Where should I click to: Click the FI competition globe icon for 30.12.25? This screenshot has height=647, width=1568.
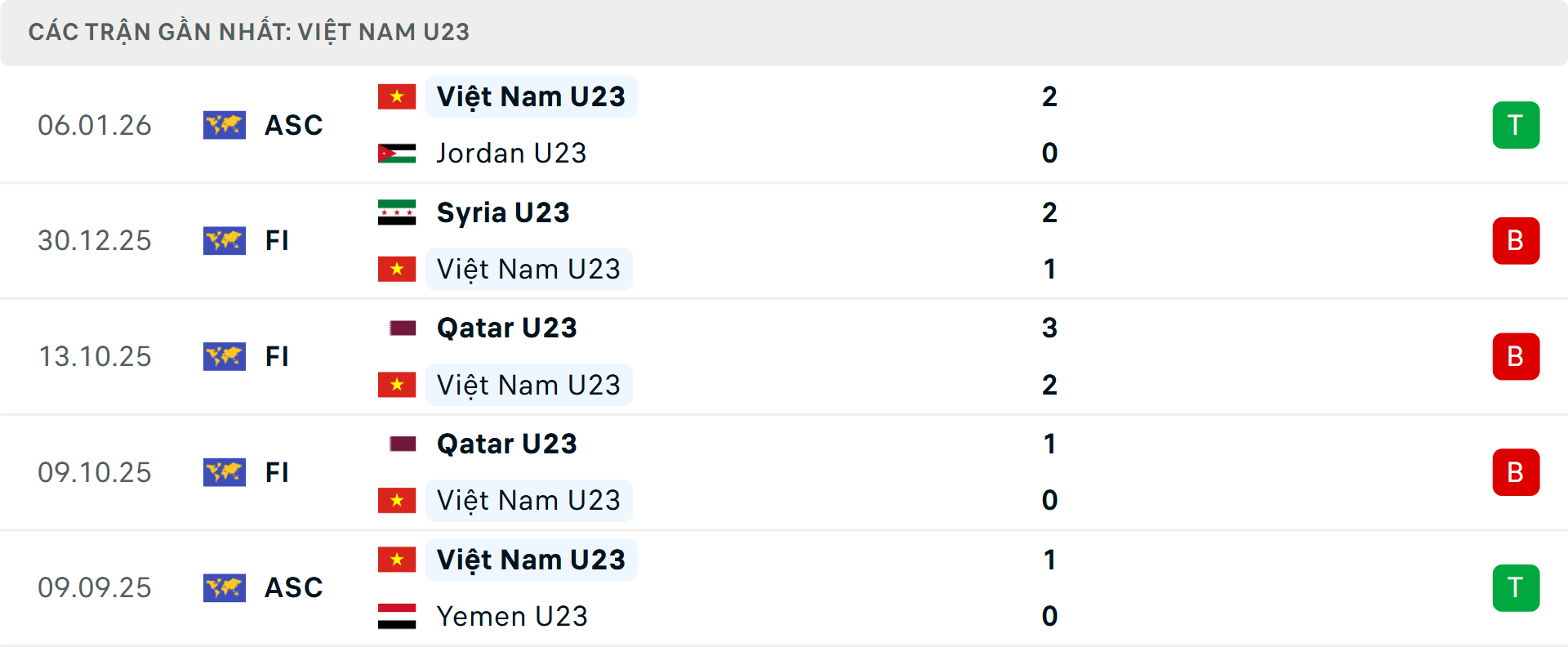(x=225, y=241)
